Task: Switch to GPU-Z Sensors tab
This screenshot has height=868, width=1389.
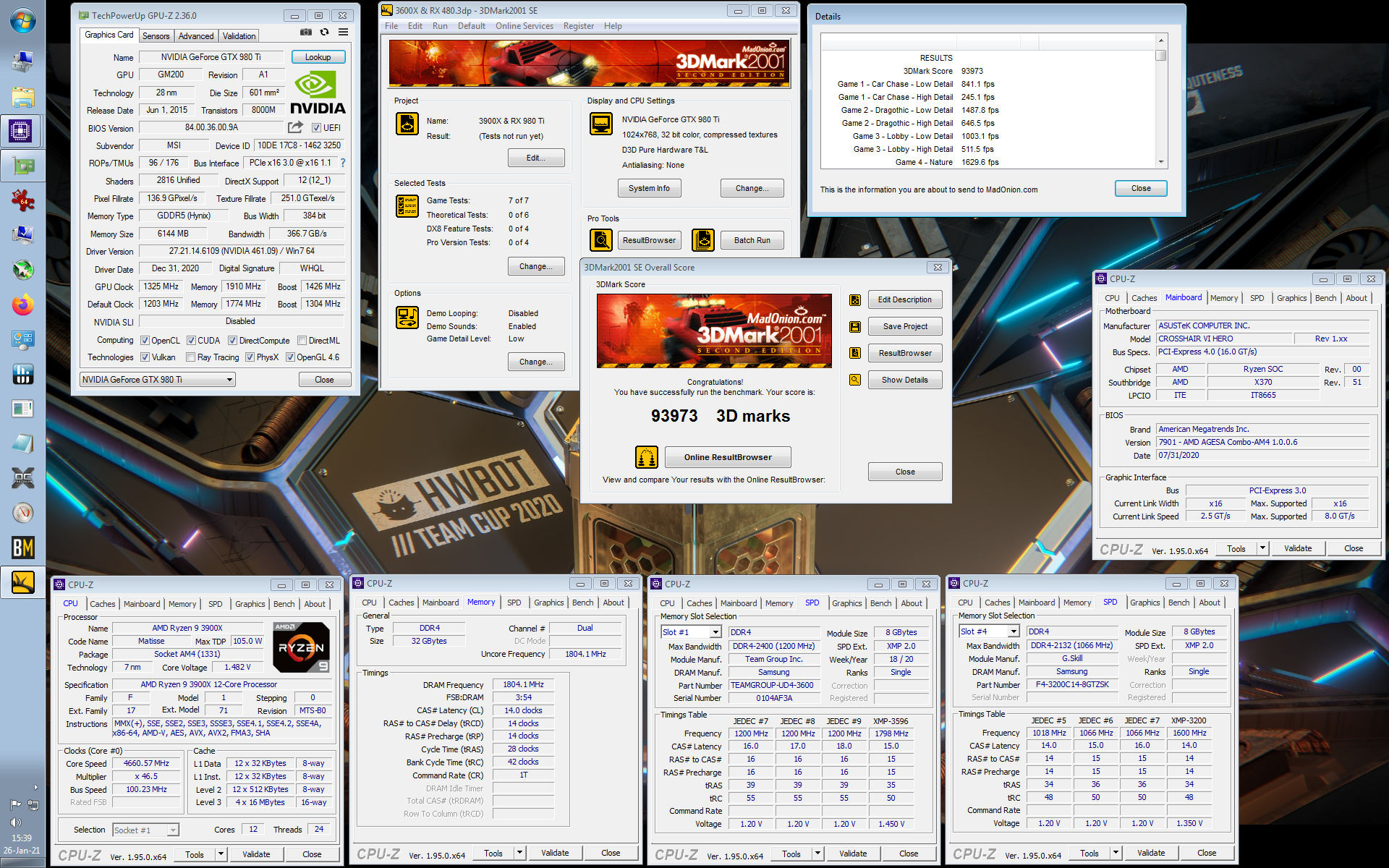Action: pos(156,36)
